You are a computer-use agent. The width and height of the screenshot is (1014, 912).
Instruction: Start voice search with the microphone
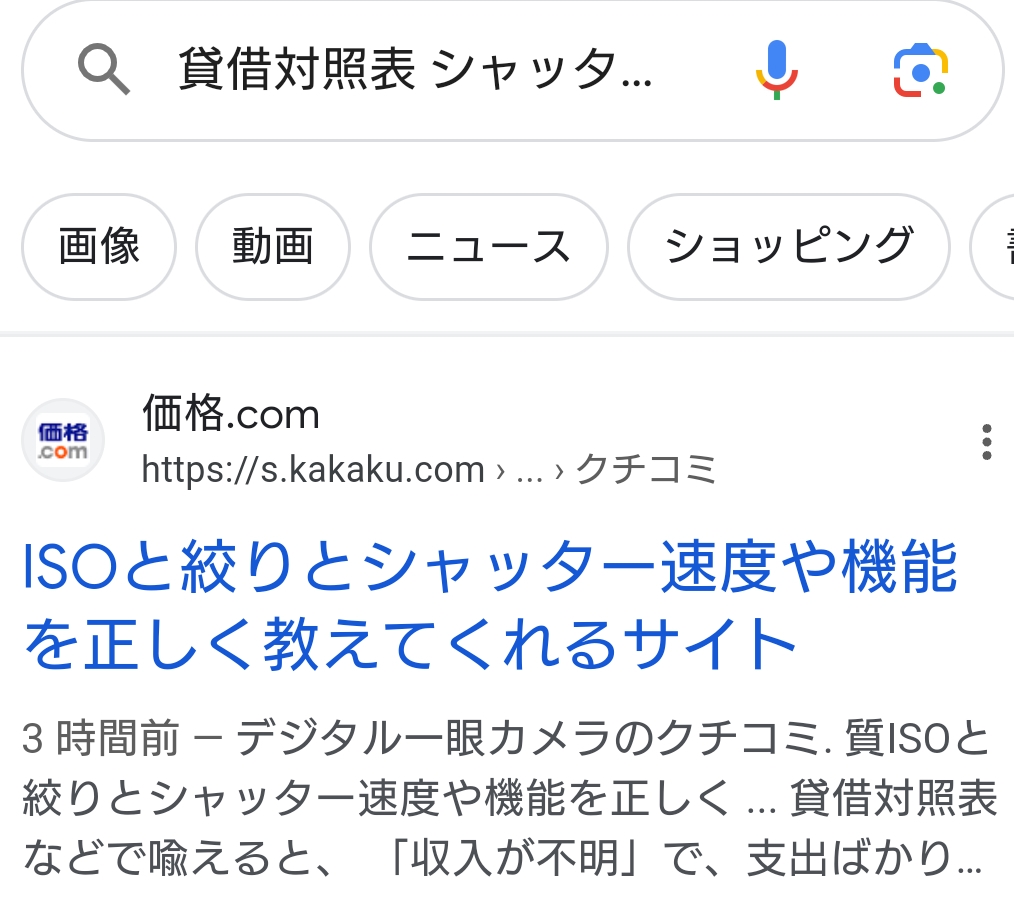pos(776,71)
